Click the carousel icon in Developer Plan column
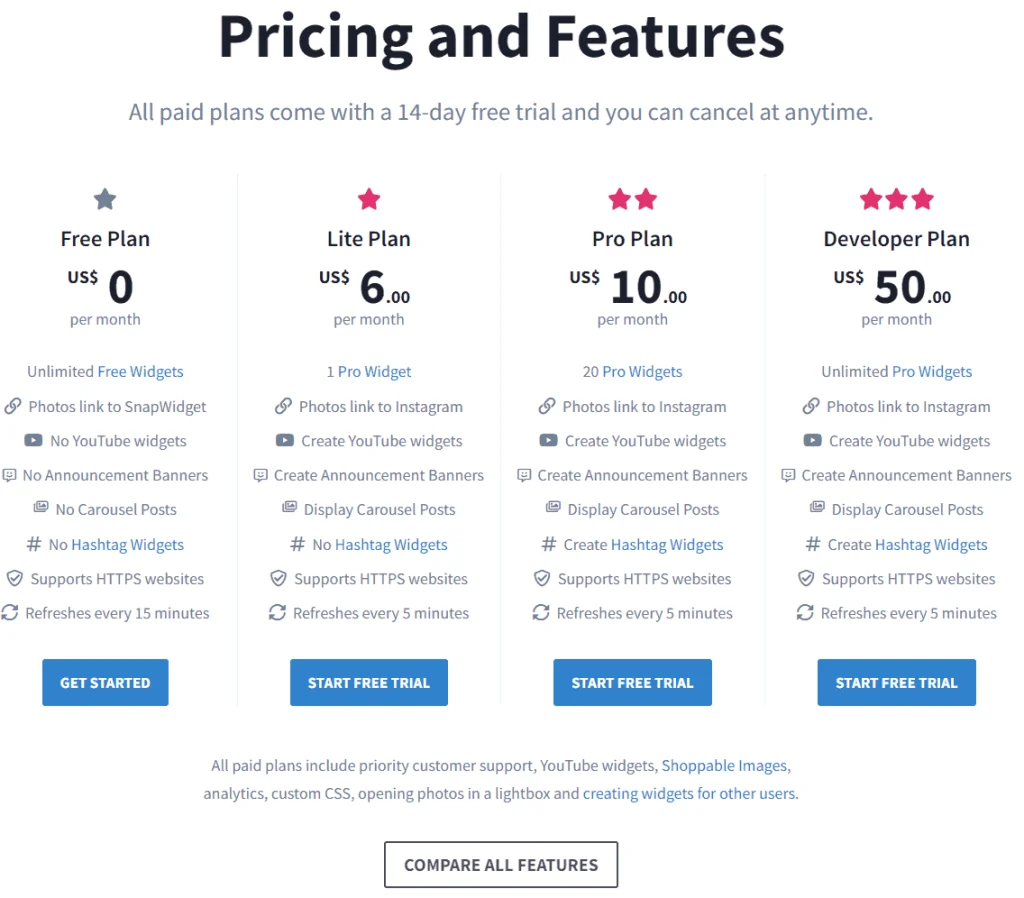1024x898 pixels. [x=817, y=509]
